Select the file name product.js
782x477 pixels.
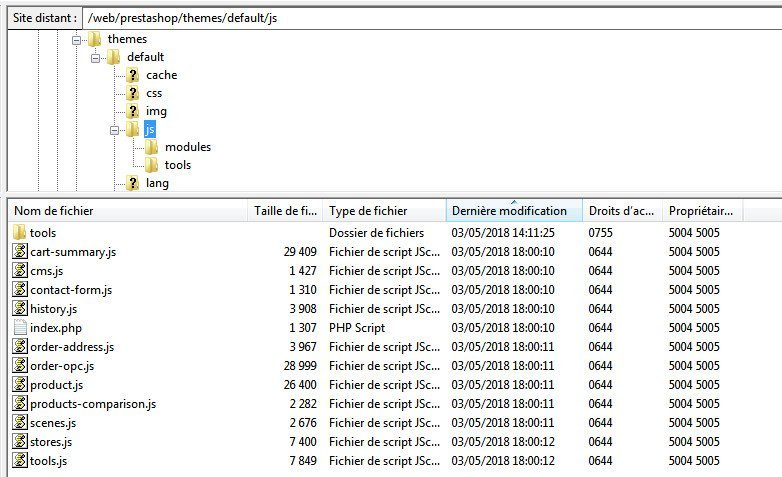click(56, 385)
